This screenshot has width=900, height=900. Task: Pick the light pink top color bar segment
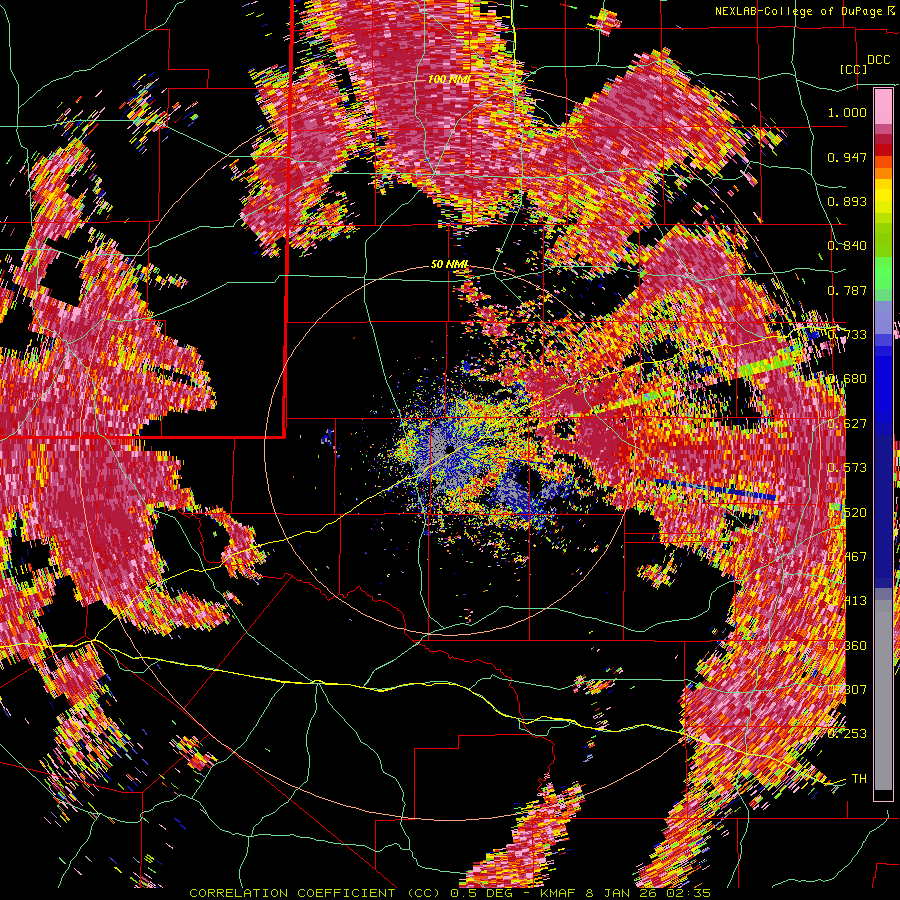[x=883, y=106]
